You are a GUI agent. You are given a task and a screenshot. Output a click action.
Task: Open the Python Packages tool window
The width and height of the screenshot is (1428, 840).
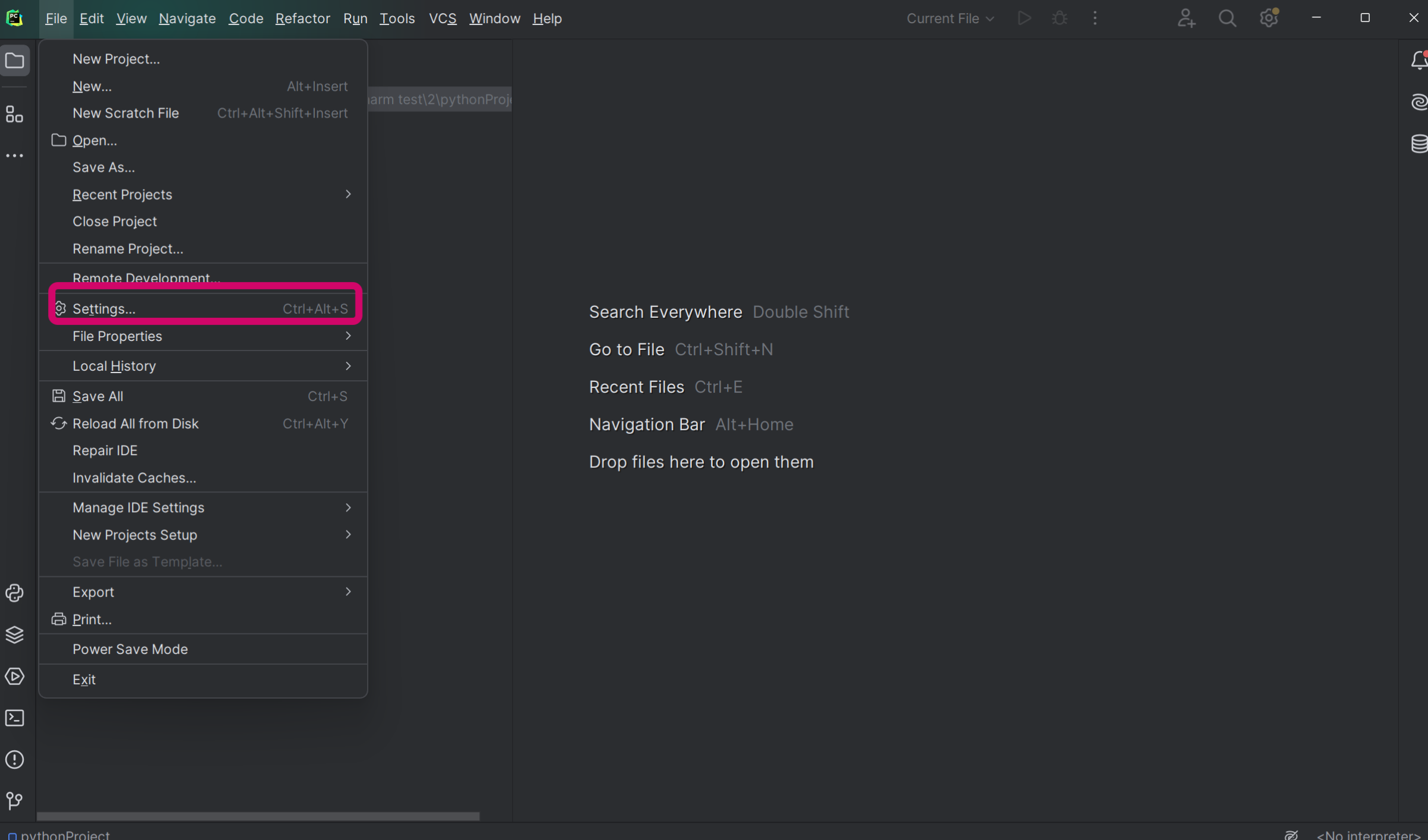click(14, 634)
